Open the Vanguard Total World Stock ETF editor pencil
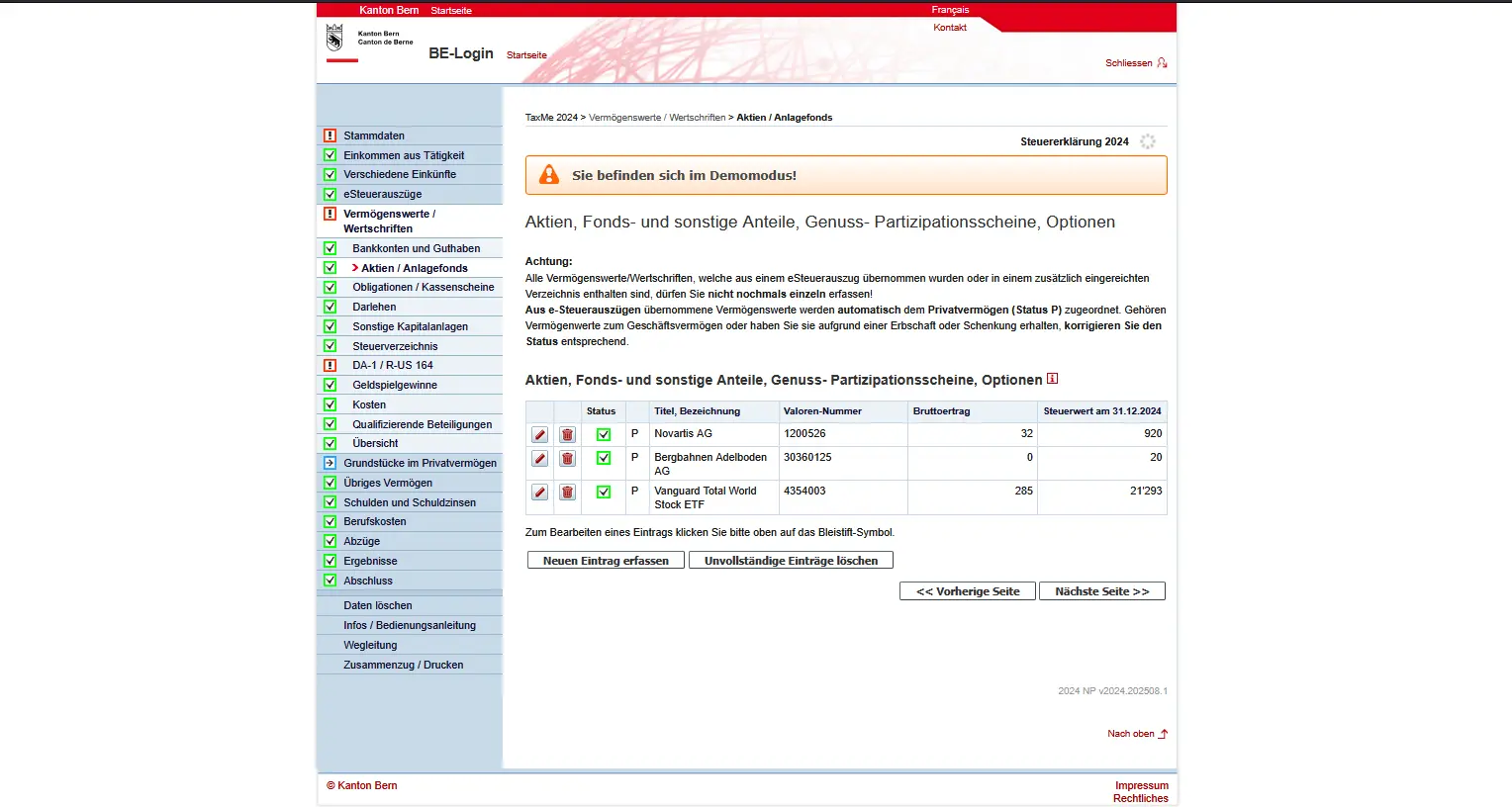 [x=539, y=493]
